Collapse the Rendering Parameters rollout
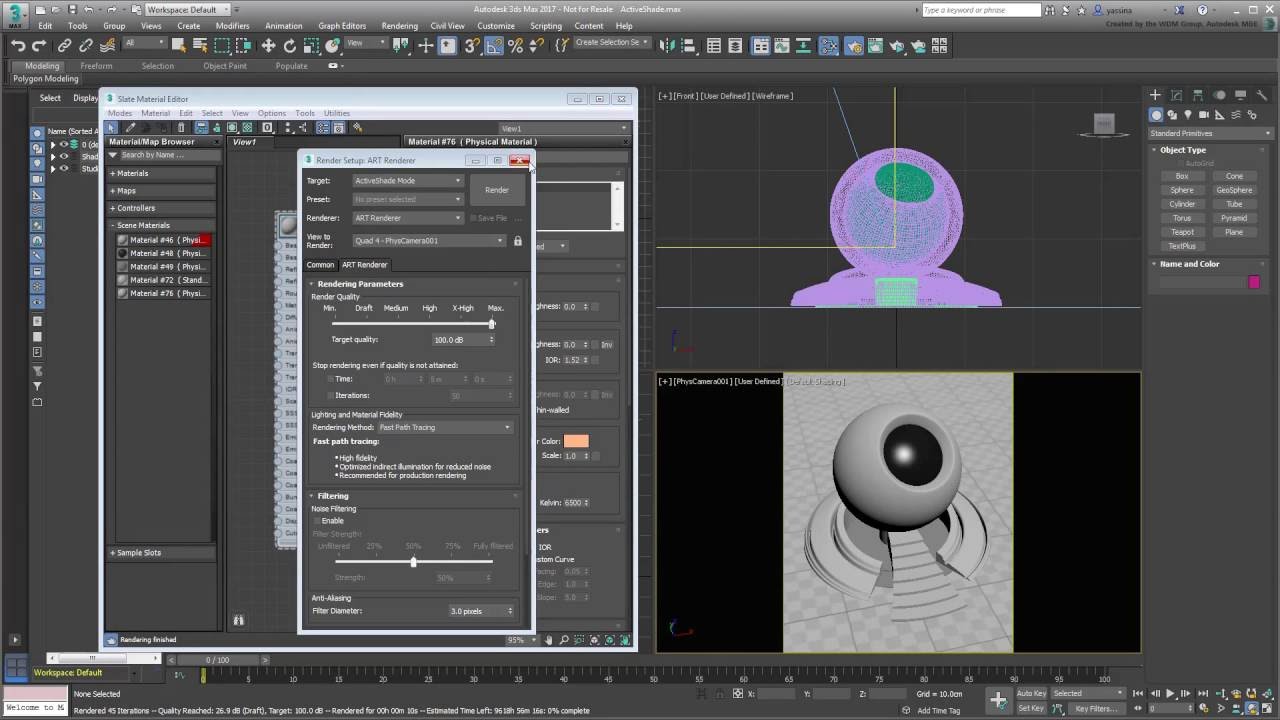 [x=415, y=284]
